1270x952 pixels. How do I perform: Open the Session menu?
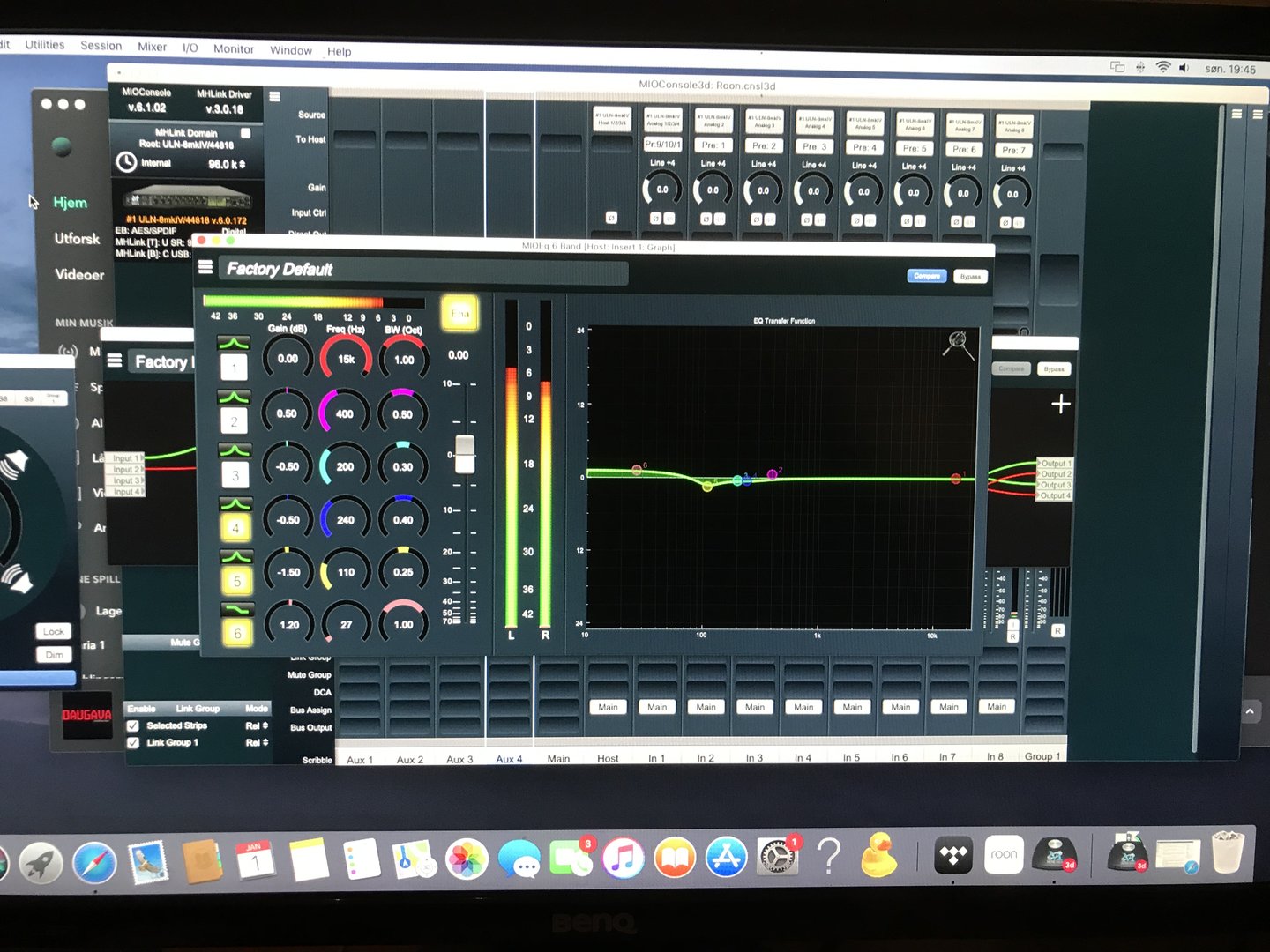click(101, 46)
